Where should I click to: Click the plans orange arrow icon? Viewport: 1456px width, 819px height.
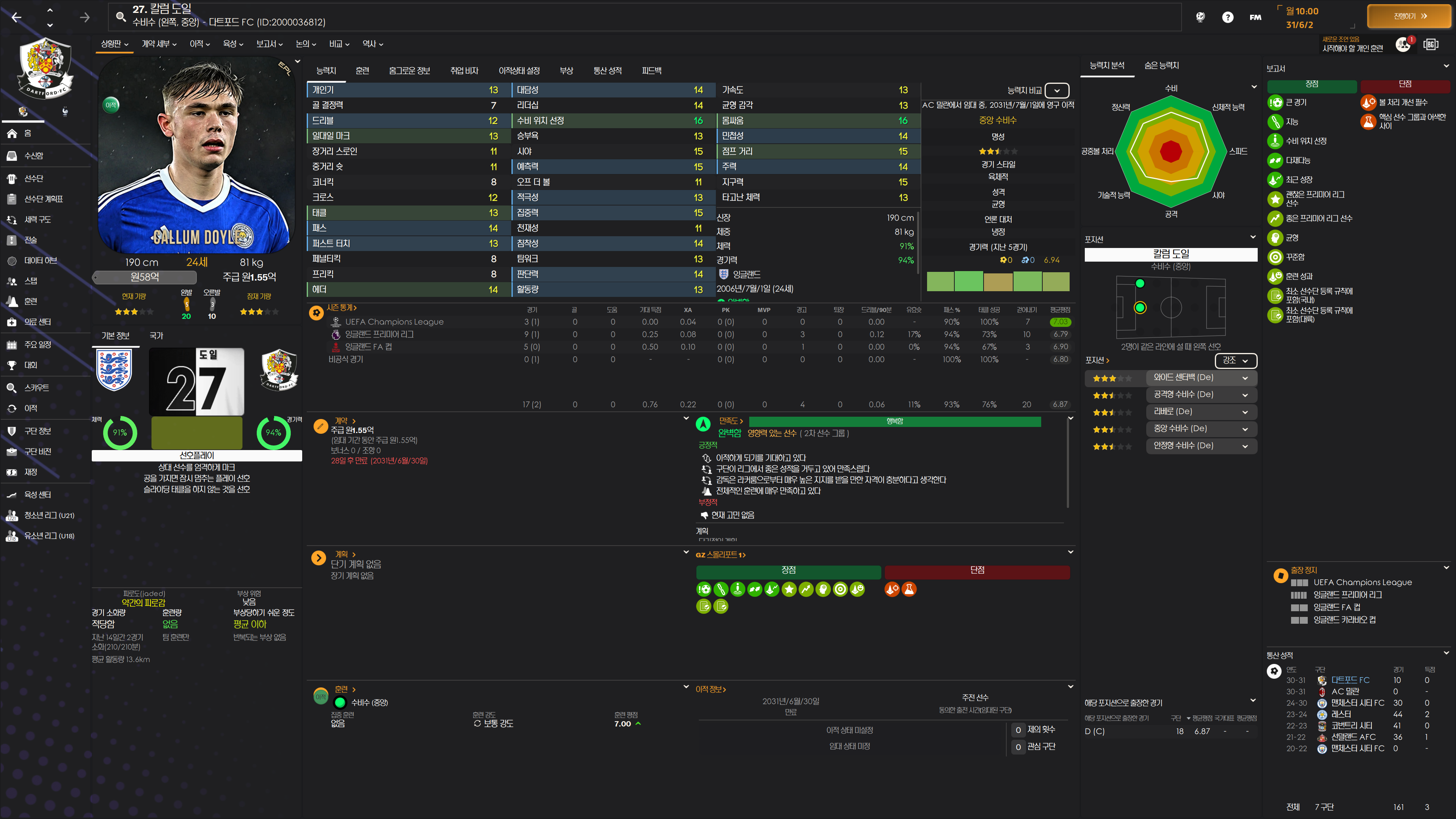(318, 559)
